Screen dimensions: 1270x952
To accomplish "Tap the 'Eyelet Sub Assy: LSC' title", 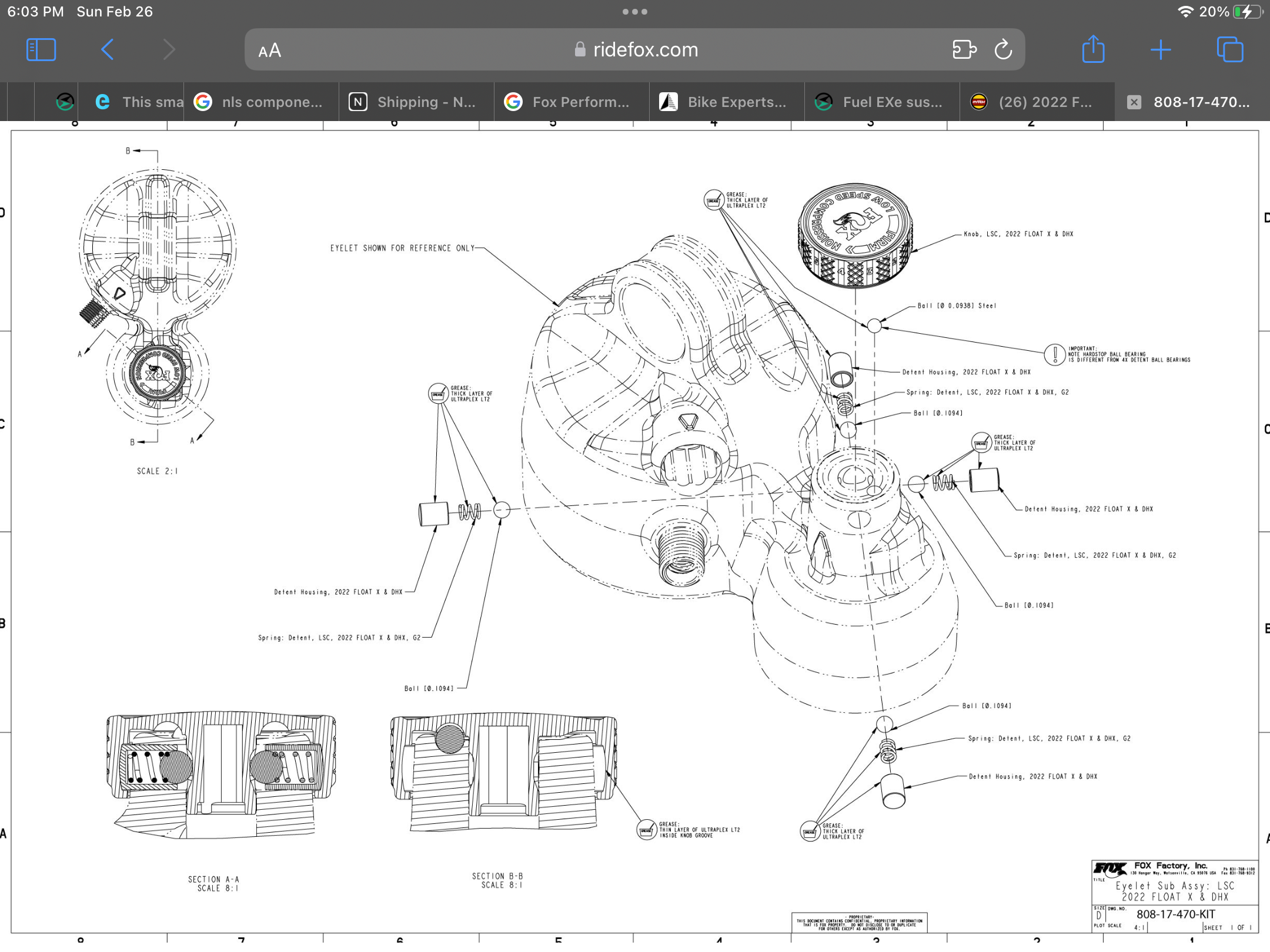I will pyautogui.click(x=1175, y=886).
